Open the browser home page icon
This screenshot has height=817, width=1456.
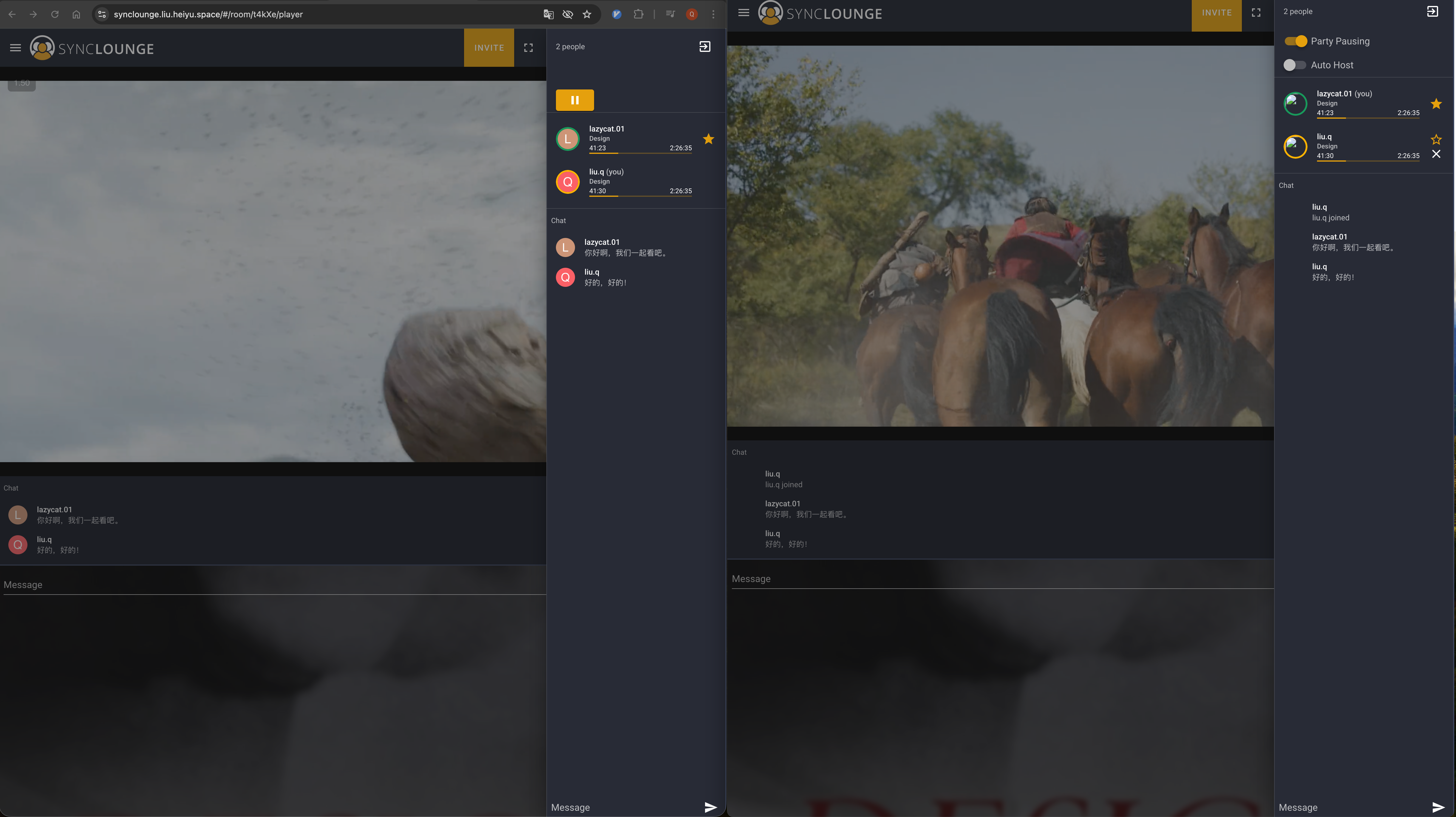click(x=76, y=14)
